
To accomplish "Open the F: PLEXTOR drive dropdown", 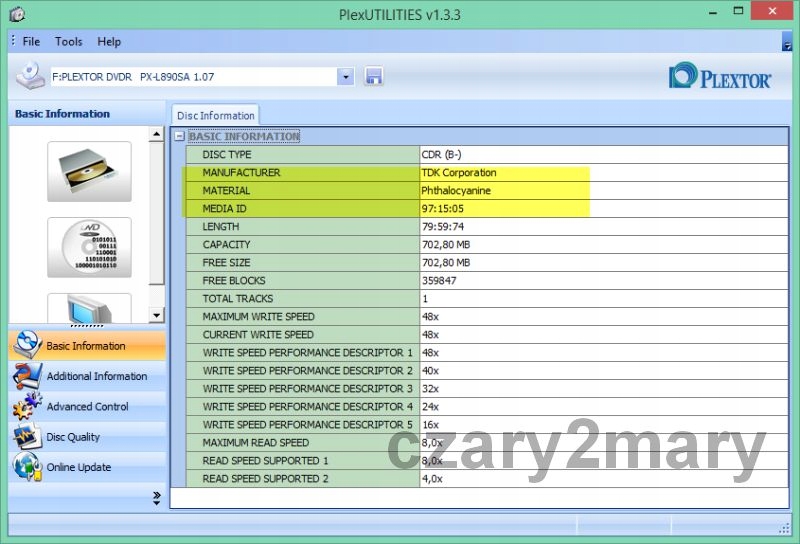I will (x=346, y=77).
